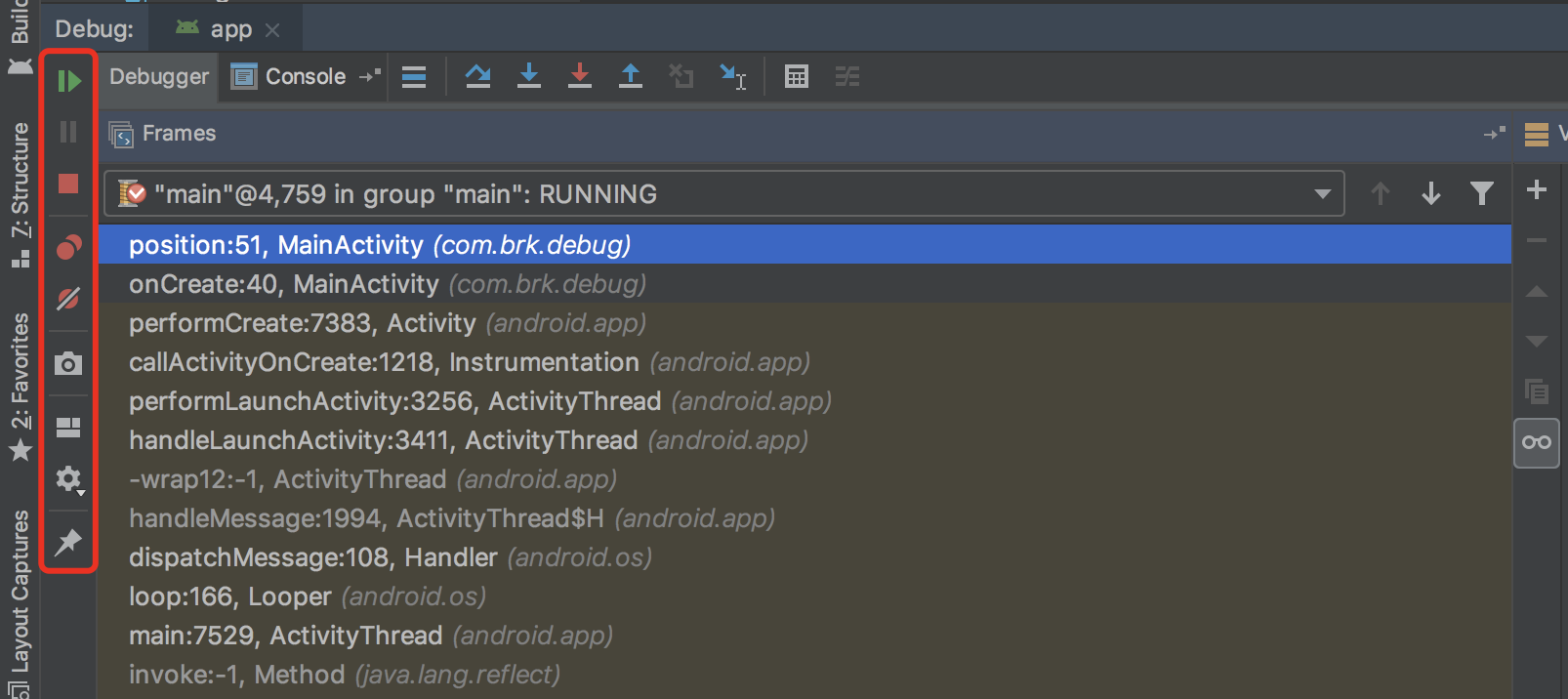
Task: Go to previous frame up arrow
Action: (1381, 193)
